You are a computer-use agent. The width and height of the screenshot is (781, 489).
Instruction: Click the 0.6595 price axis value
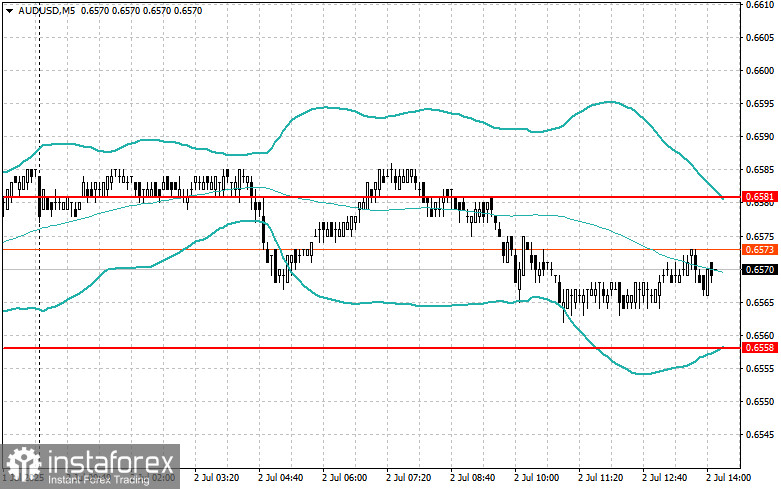tap(760, 104)
